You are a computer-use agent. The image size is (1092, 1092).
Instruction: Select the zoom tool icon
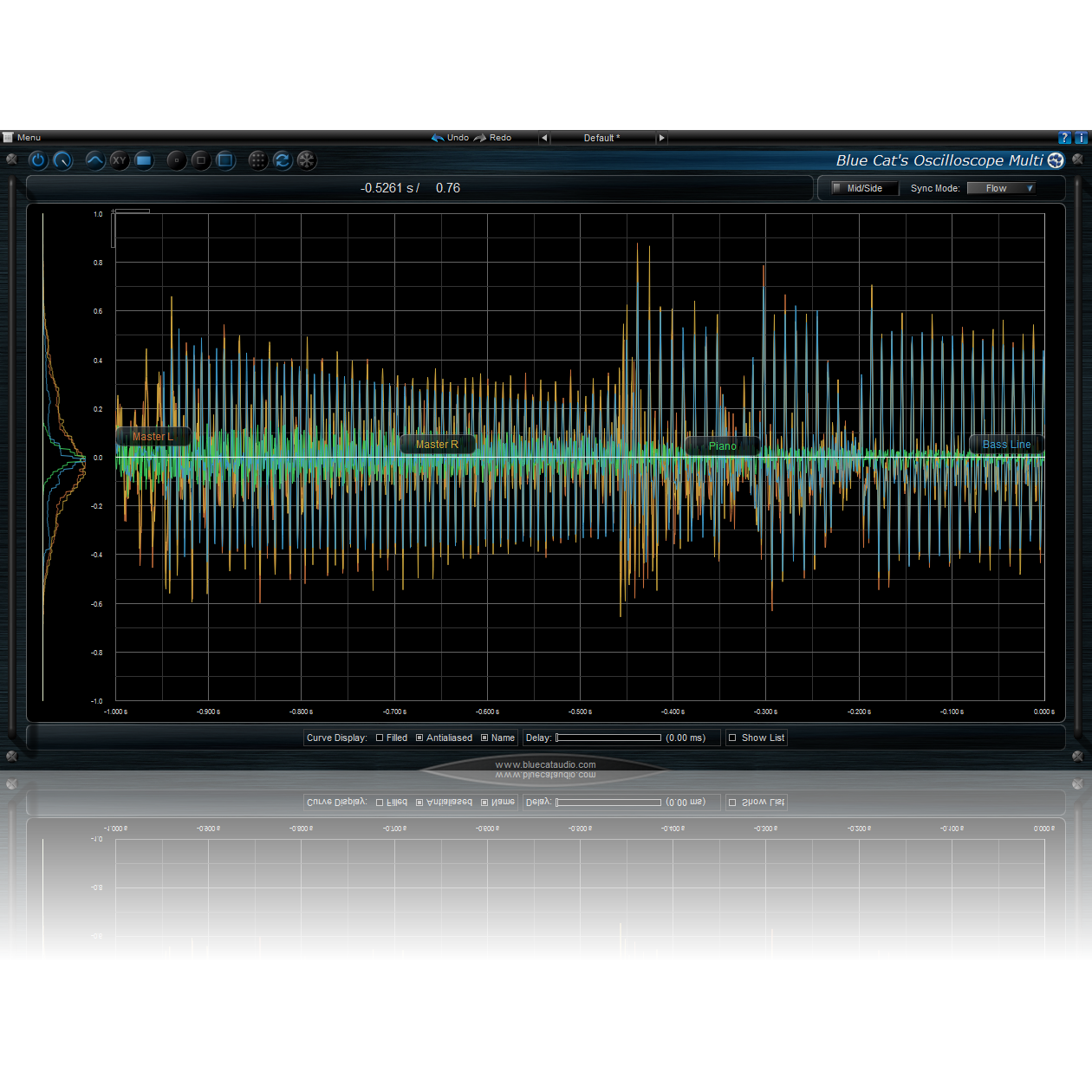pyautogui.click(x=62, y=160)
